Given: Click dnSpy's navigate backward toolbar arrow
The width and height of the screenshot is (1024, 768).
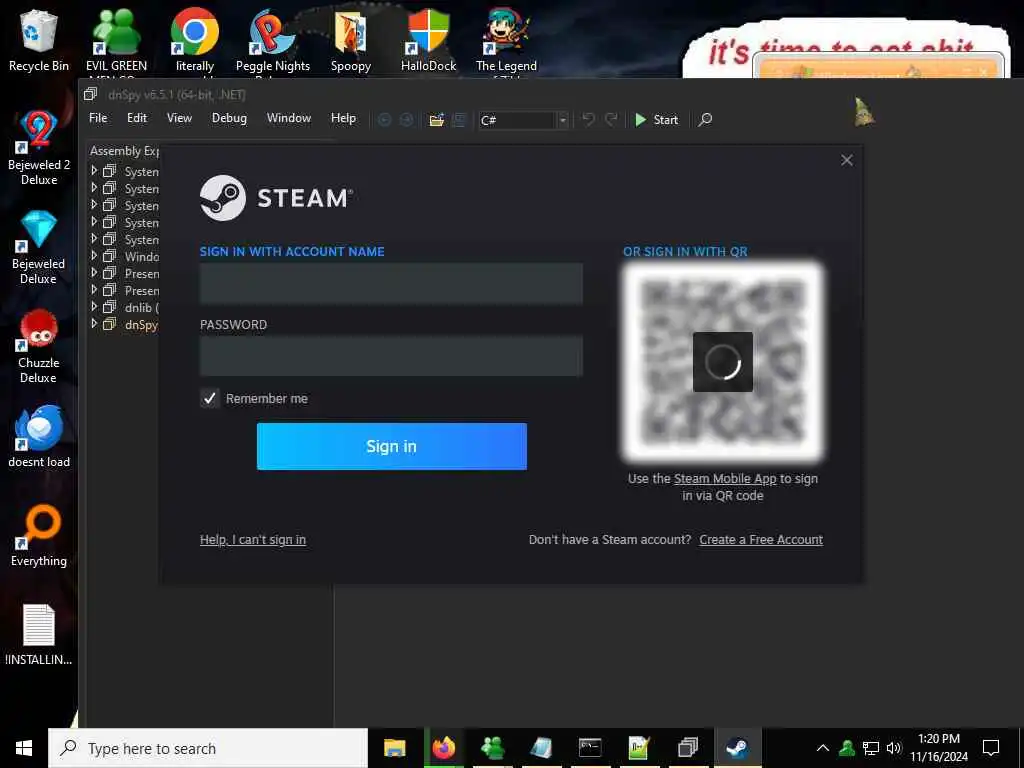Looking at the screenshot, I should coord(385,120).
